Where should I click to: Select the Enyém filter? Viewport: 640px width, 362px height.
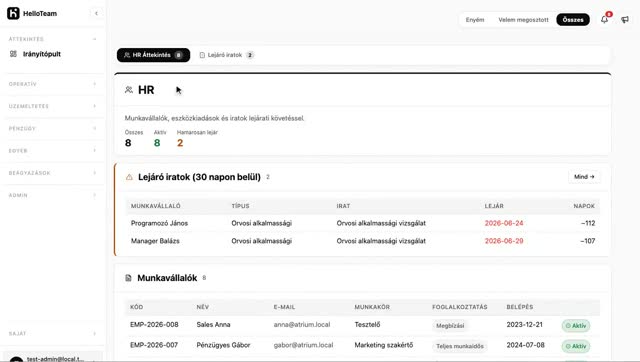click(475, 20)
